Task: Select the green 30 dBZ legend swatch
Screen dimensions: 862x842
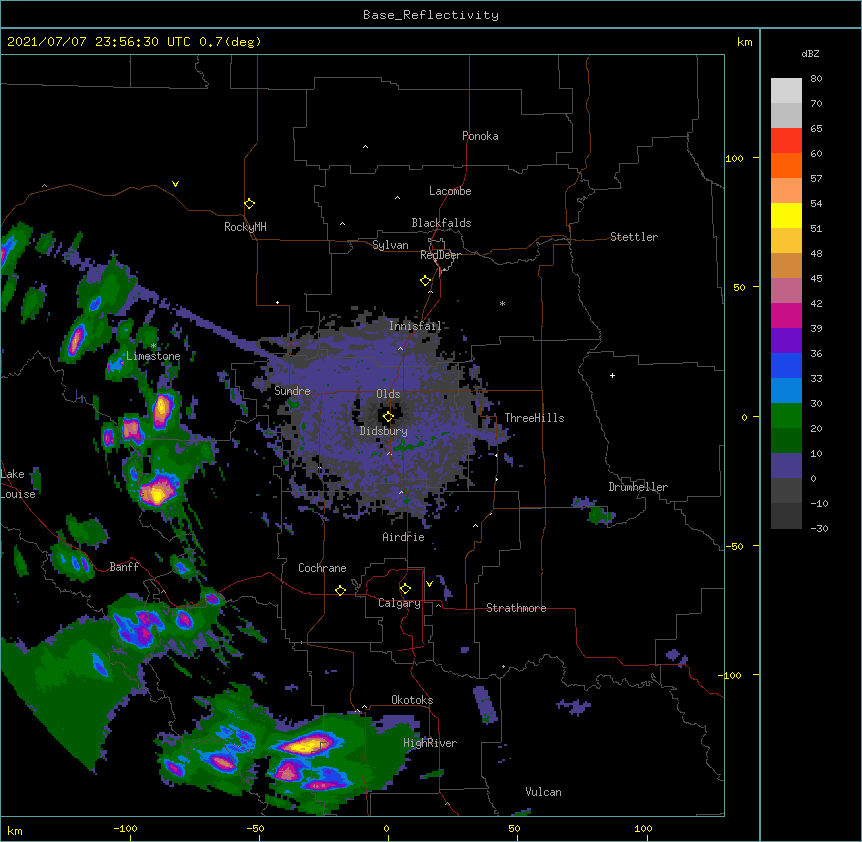Action: [x=786, y=416]
